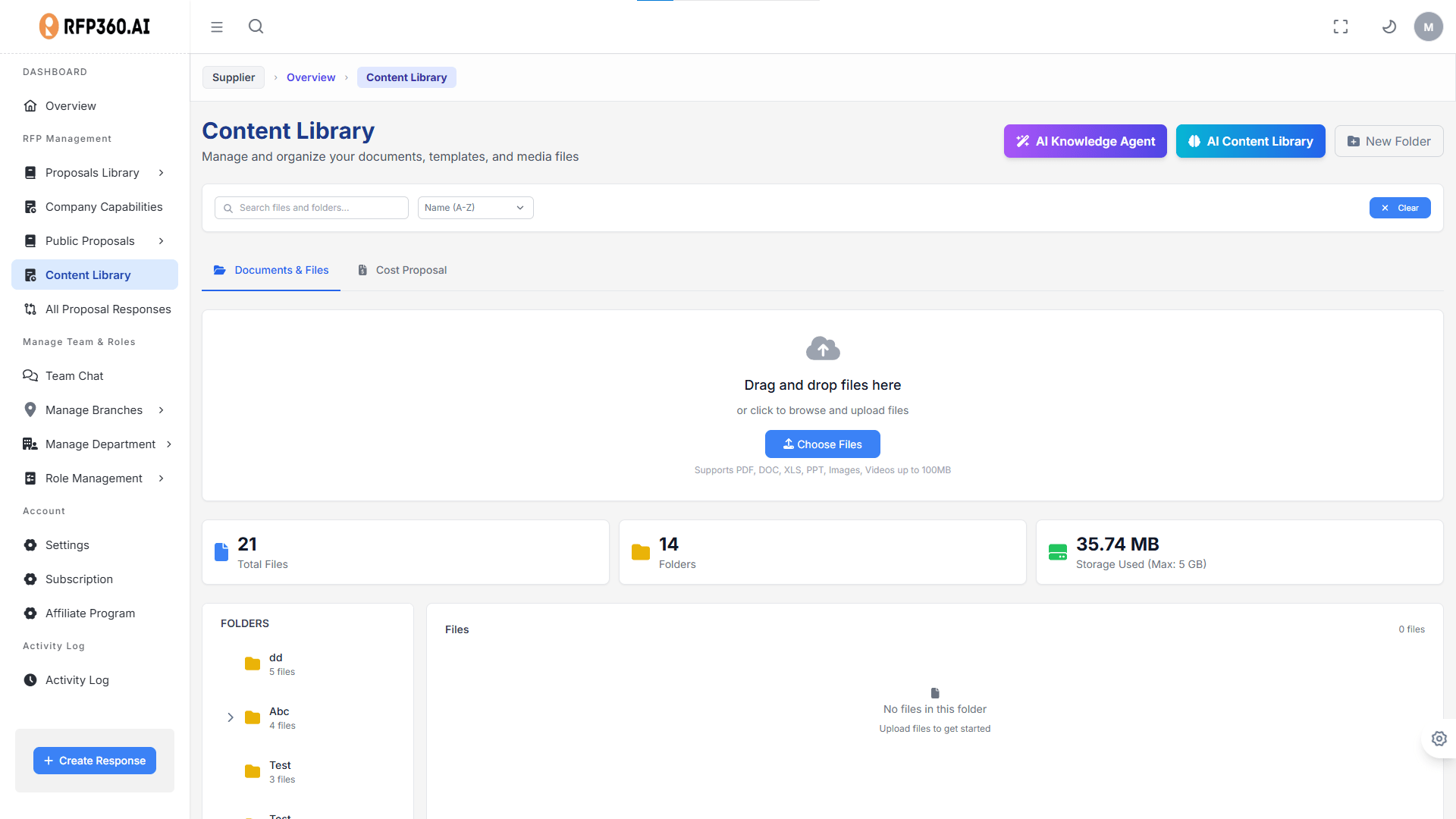This screenshot has width=1456, height=819.
Task: Expand the Manage Branches submenu chevron
Action: tap(161, 410)
